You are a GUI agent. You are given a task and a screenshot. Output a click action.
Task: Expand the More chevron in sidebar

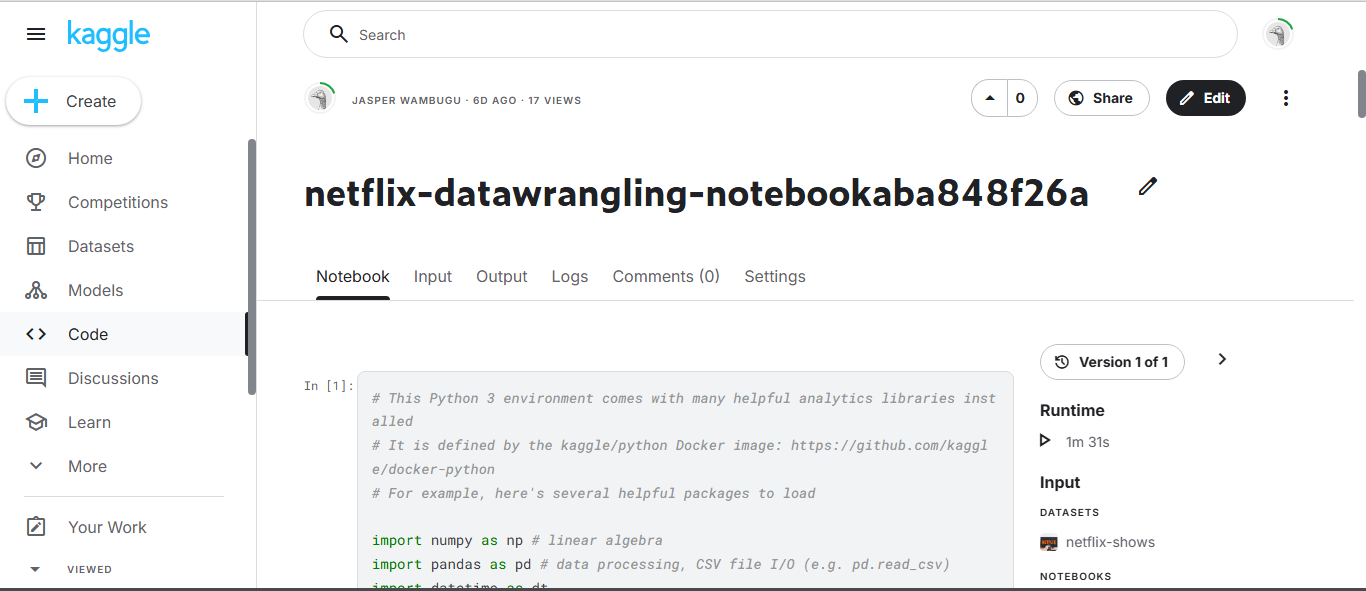click(x=36, y=466)
